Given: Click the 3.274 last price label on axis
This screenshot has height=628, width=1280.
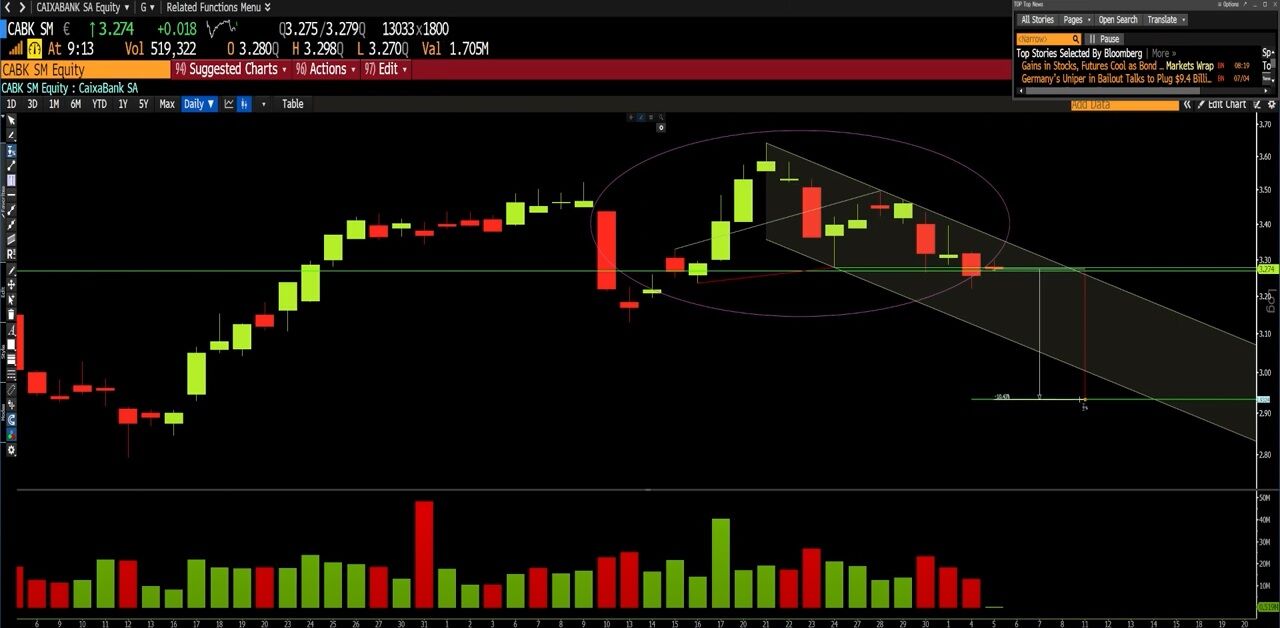Looking at the screenshot, I should tap(1267, 269).
